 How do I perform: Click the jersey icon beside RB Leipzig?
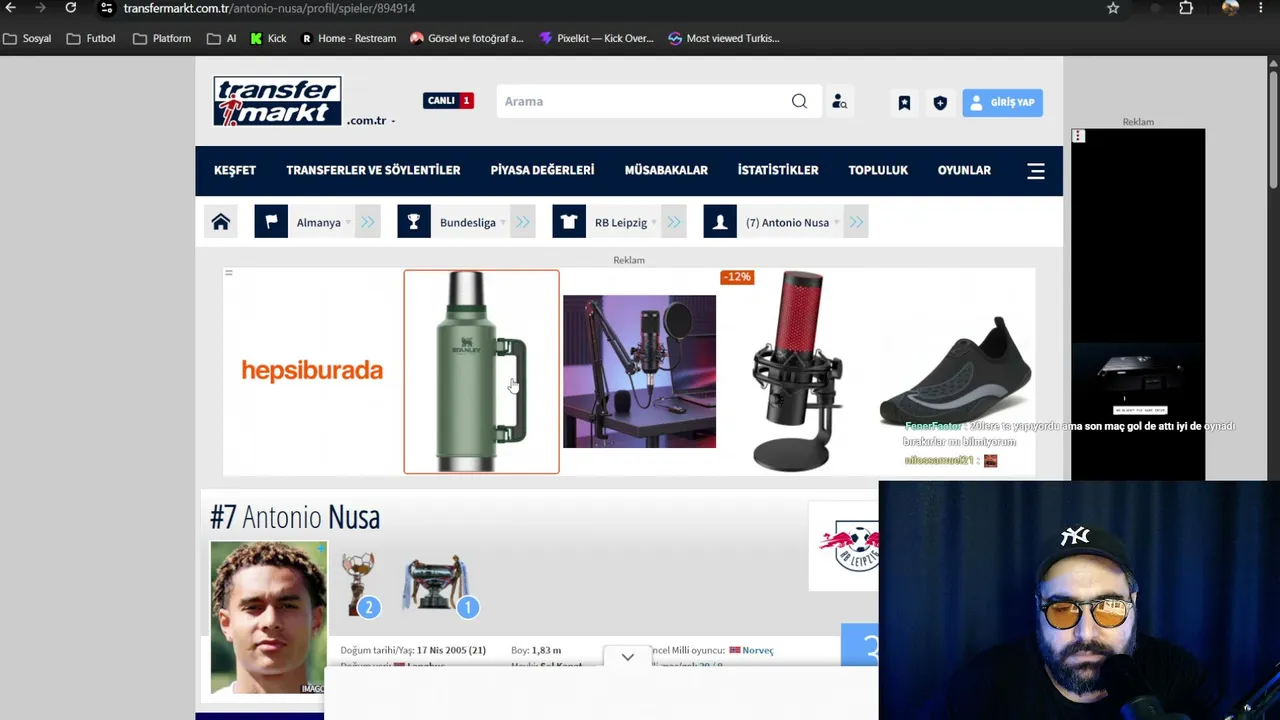click(569, 222)
